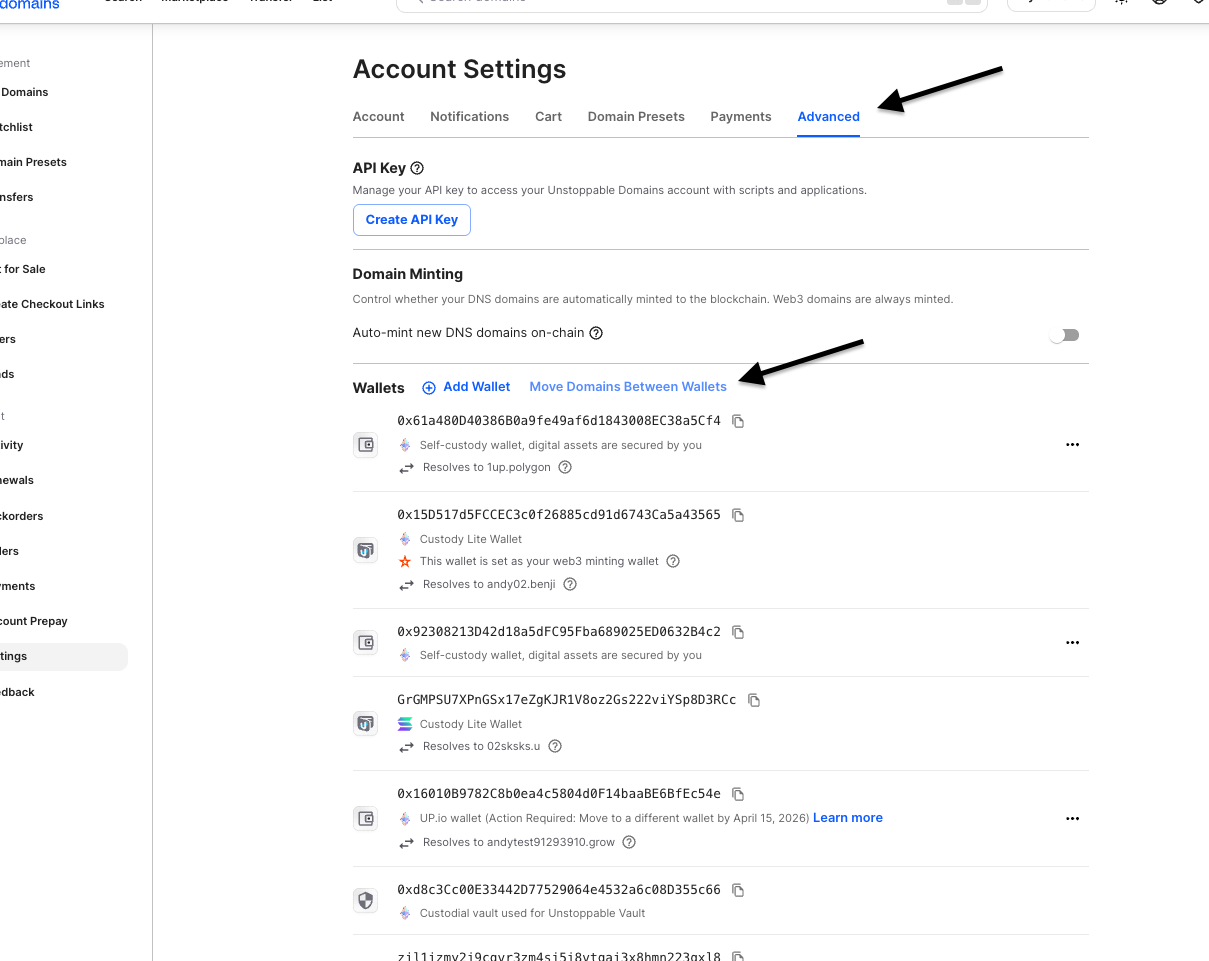Open three-dot menu for the UP.io wallet
1209x961 pixels.
(x=1073, y=819)
